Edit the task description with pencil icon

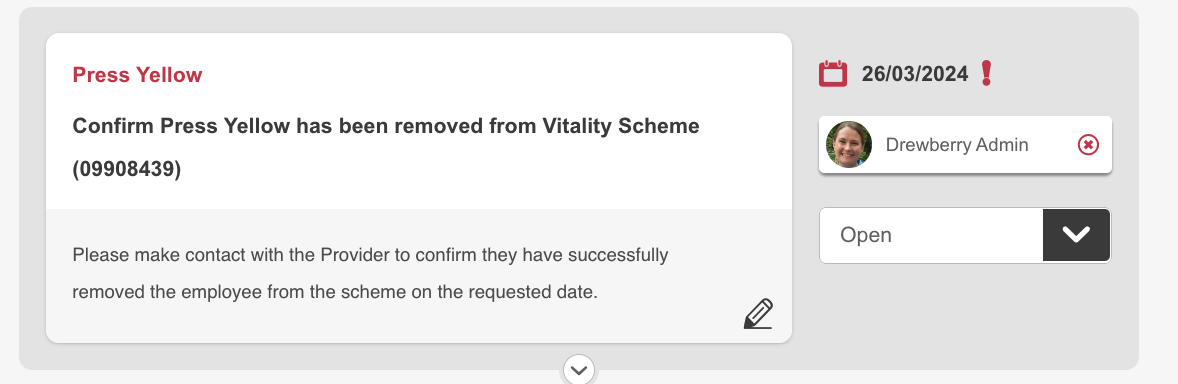pos(758,314)
